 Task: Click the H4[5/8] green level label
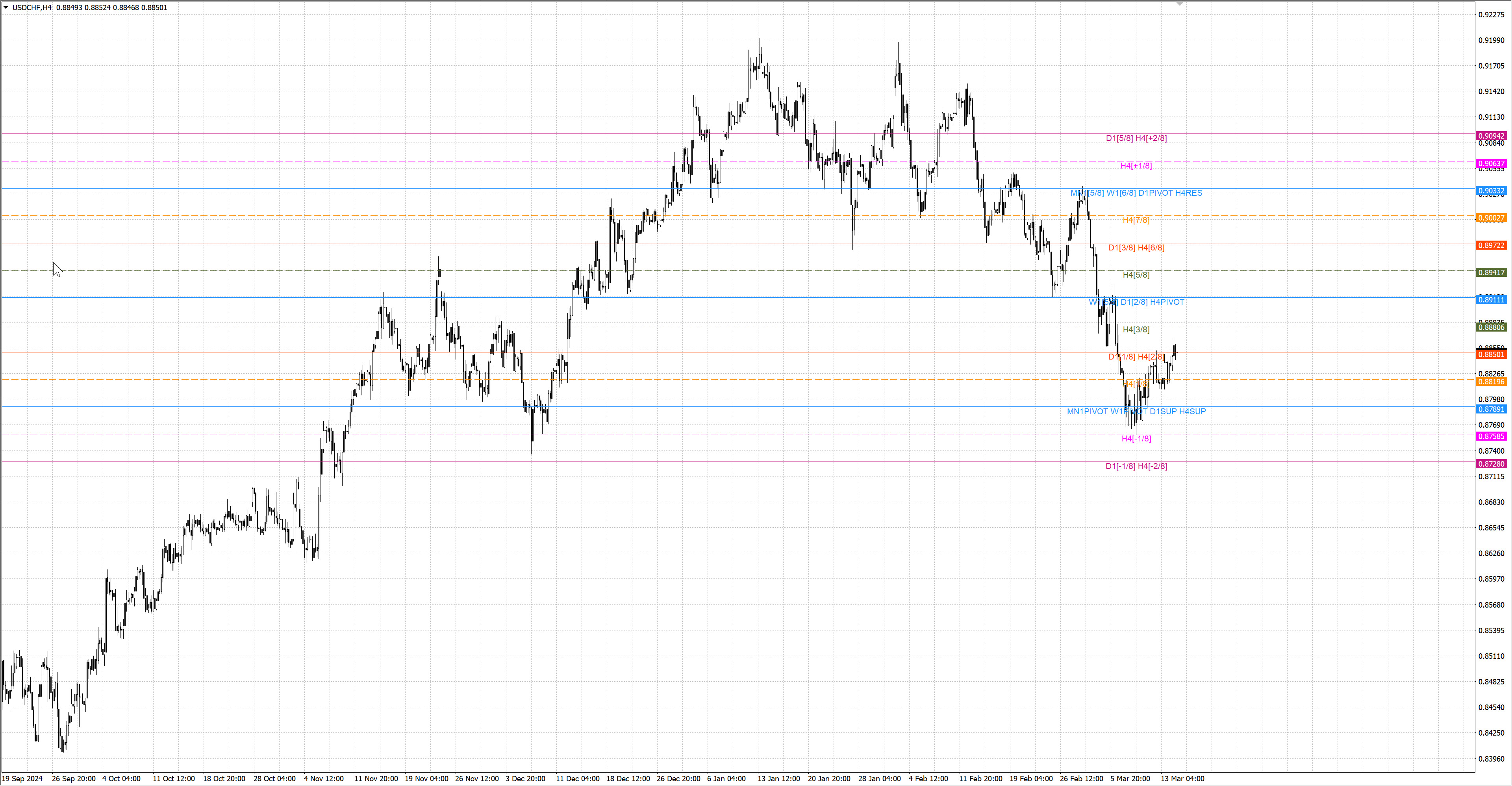1136,275
